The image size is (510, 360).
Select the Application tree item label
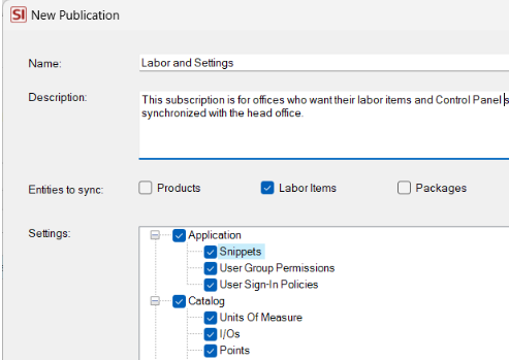pos(214,235)
